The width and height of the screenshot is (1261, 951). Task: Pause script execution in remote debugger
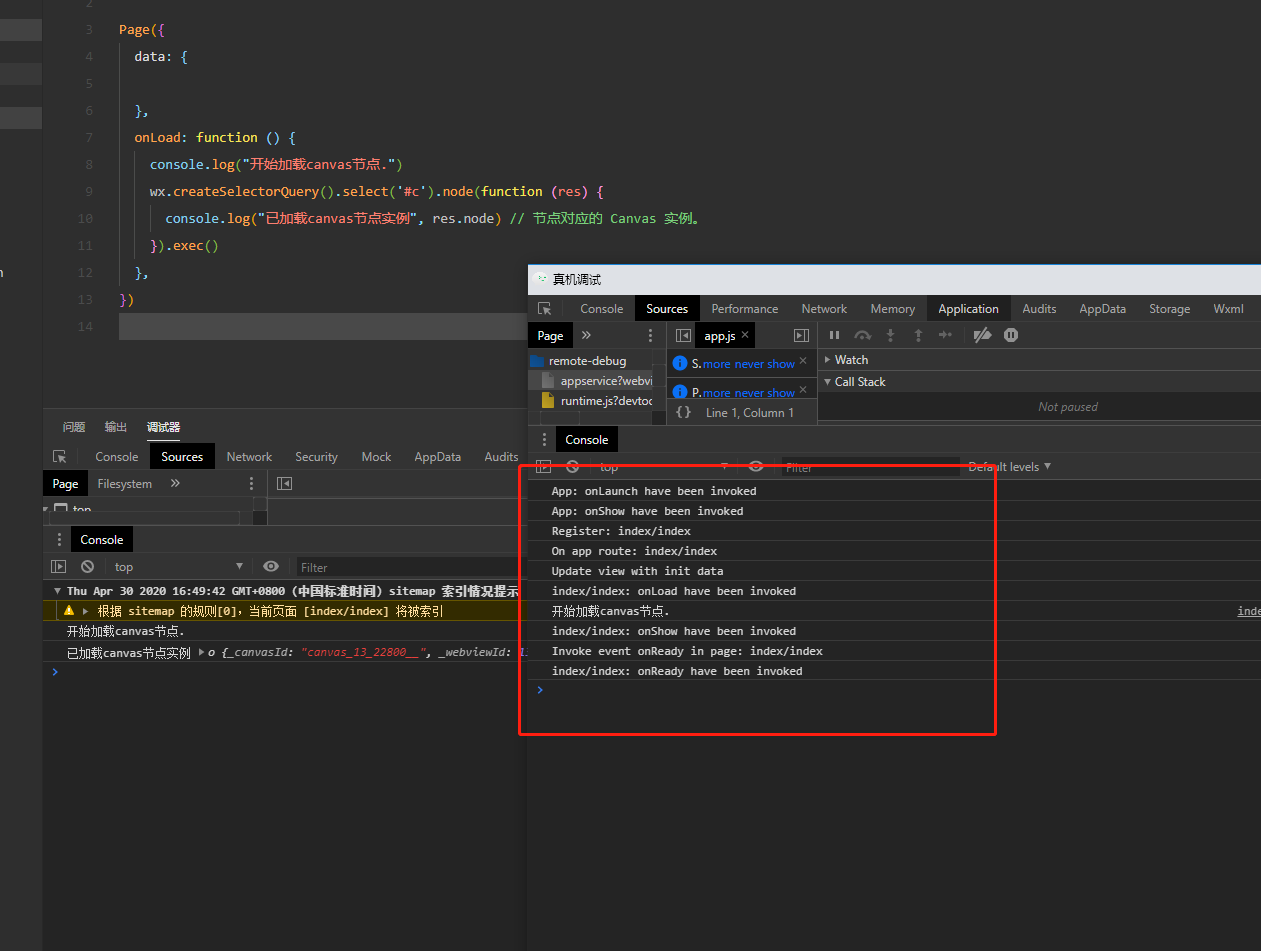pyautogui.click(x=834, y=335)
